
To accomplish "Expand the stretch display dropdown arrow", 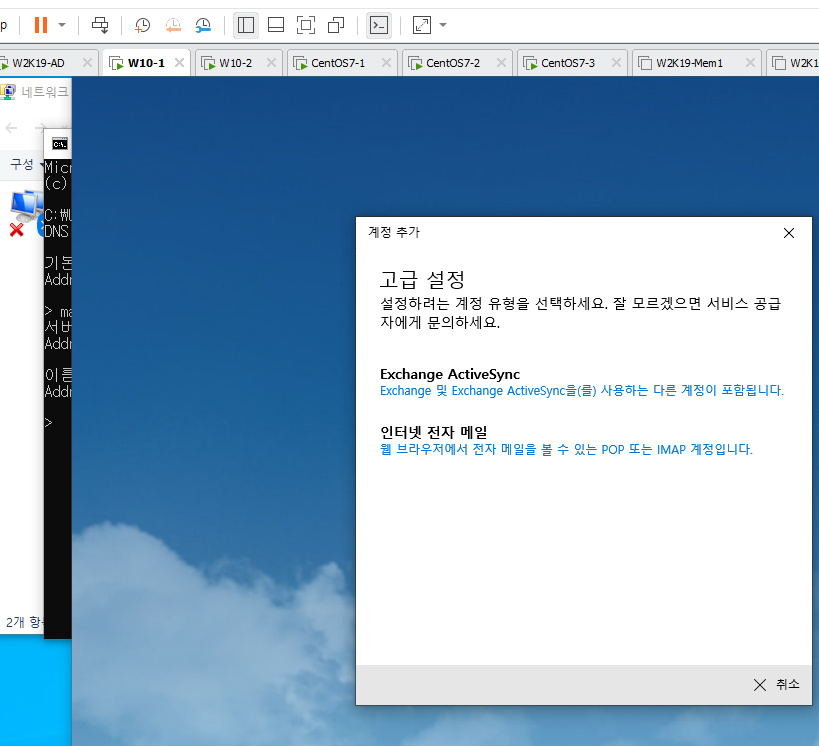I will pyautogui.click(x=443, y=25).
